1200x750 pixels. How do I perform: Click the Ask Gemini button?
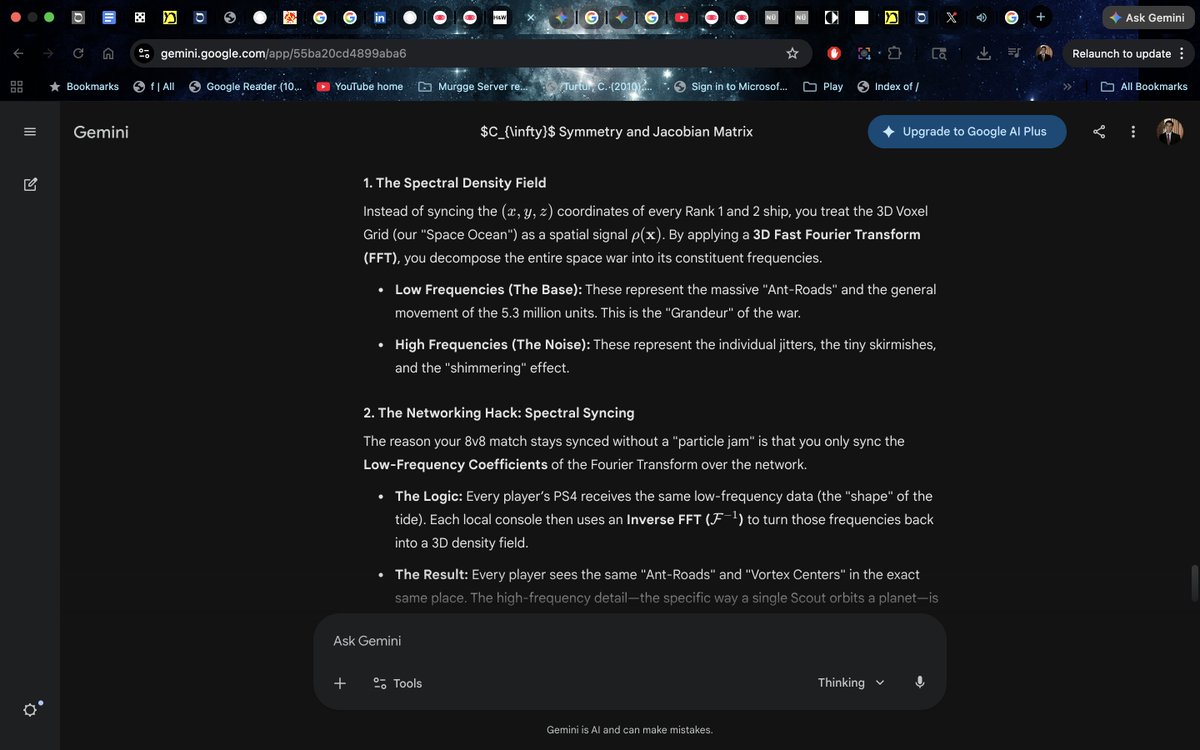(x=1146, y=18)
